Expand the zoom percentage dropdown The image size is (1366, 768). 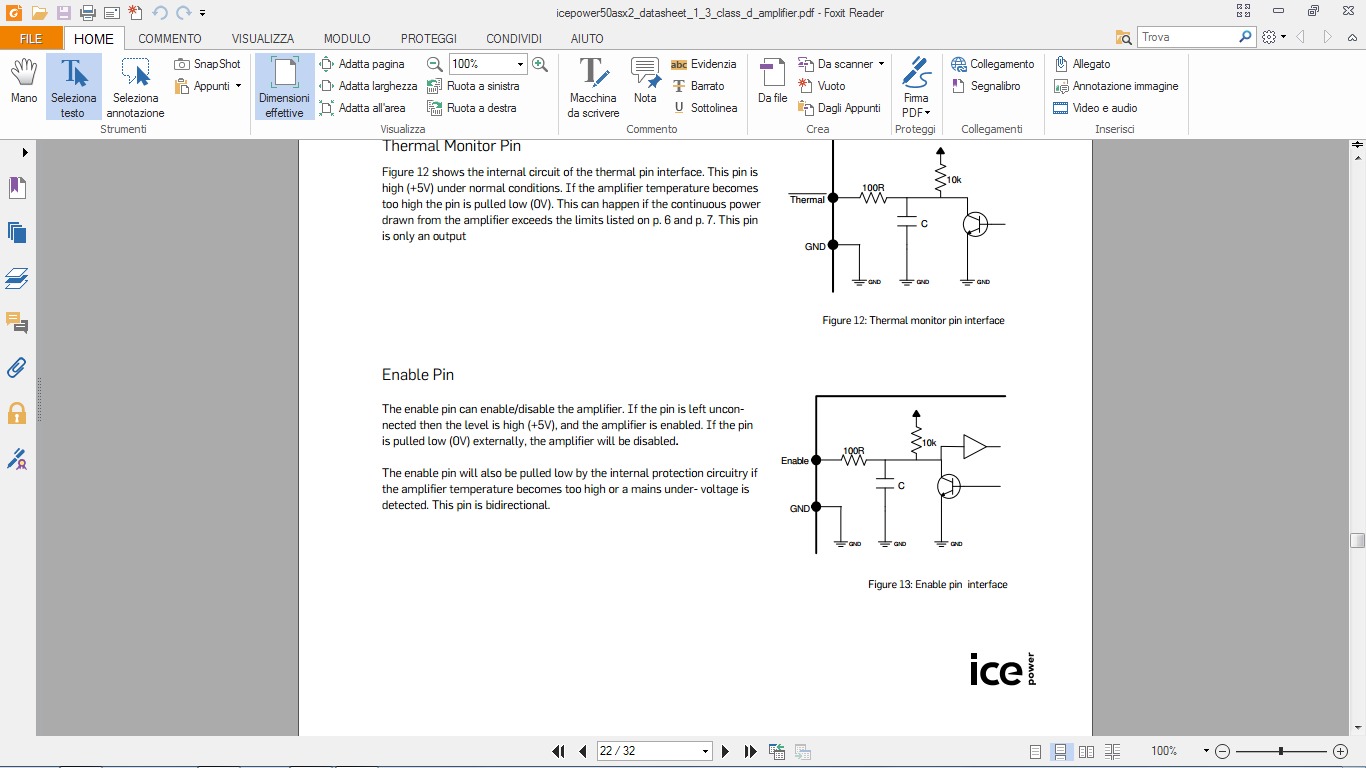pyautogui.click(x=520, y=64)
